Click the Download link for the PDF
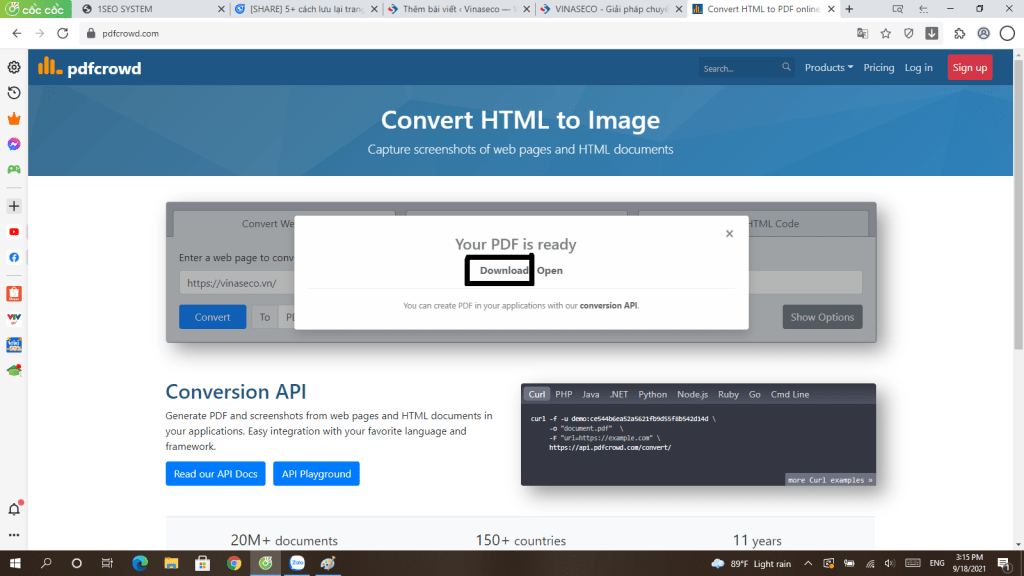The height and width of the screenshot is (576, 1024). pos(503,271)
